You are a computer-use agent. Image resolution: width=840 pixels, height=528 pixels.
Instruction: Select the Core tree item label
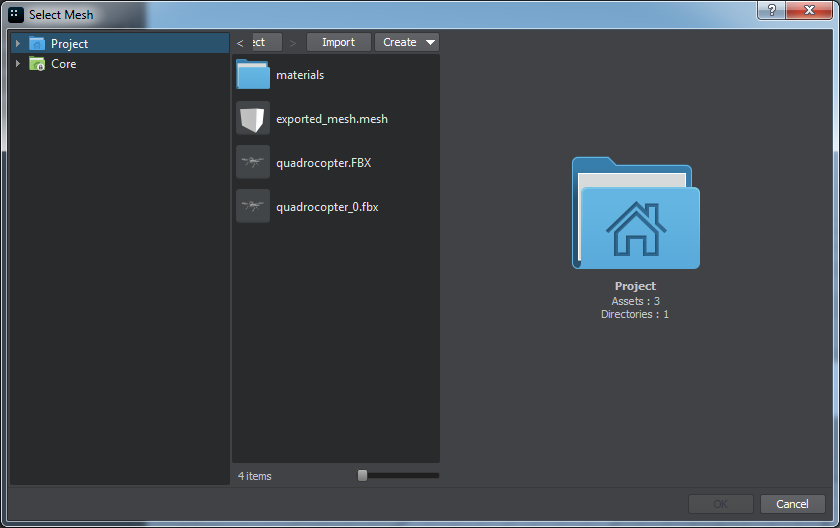click(x=63, y=64)
